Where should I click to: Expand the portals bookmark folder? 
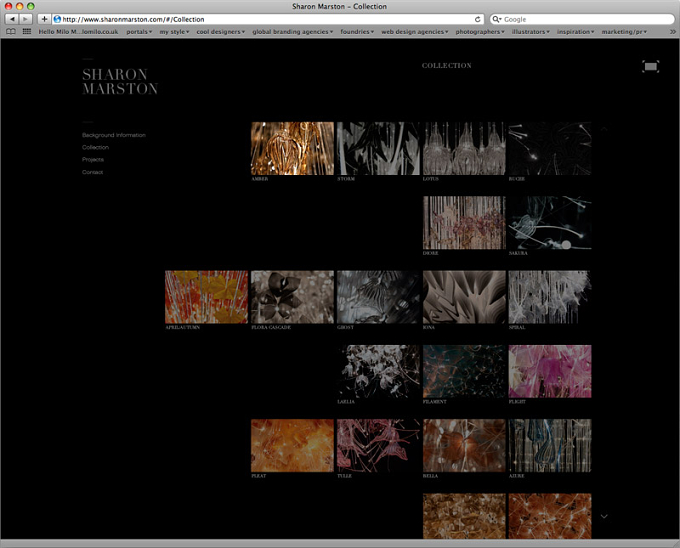coord(139,32)
